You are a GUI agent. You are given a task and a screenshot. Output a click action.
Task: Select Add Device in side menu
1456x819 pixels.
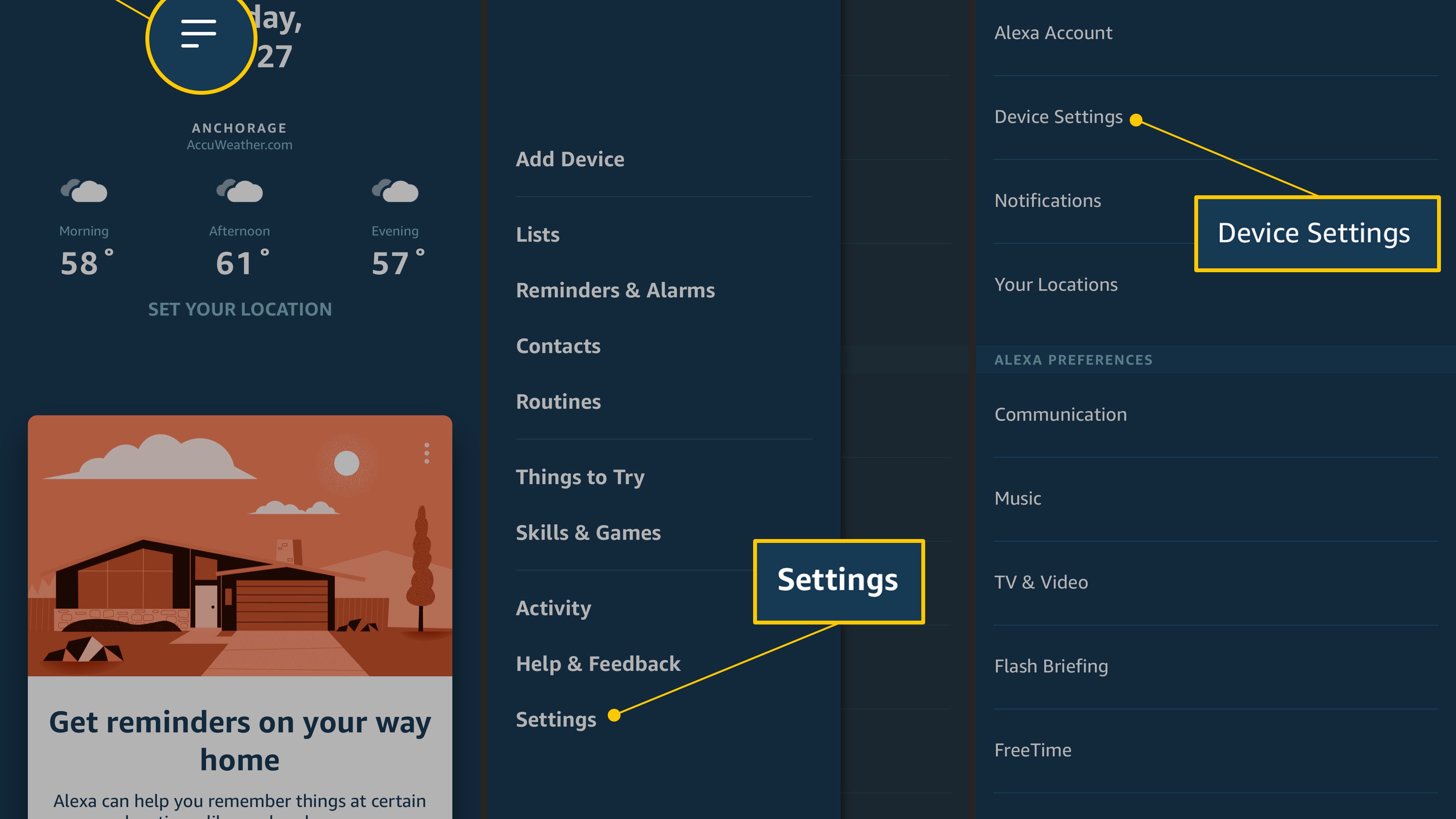click(570, 159)
